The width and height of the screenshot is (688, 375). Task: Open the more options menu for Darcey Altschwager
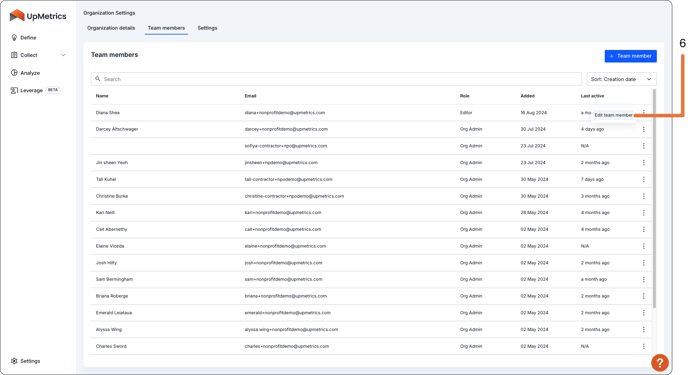point(644,129)
